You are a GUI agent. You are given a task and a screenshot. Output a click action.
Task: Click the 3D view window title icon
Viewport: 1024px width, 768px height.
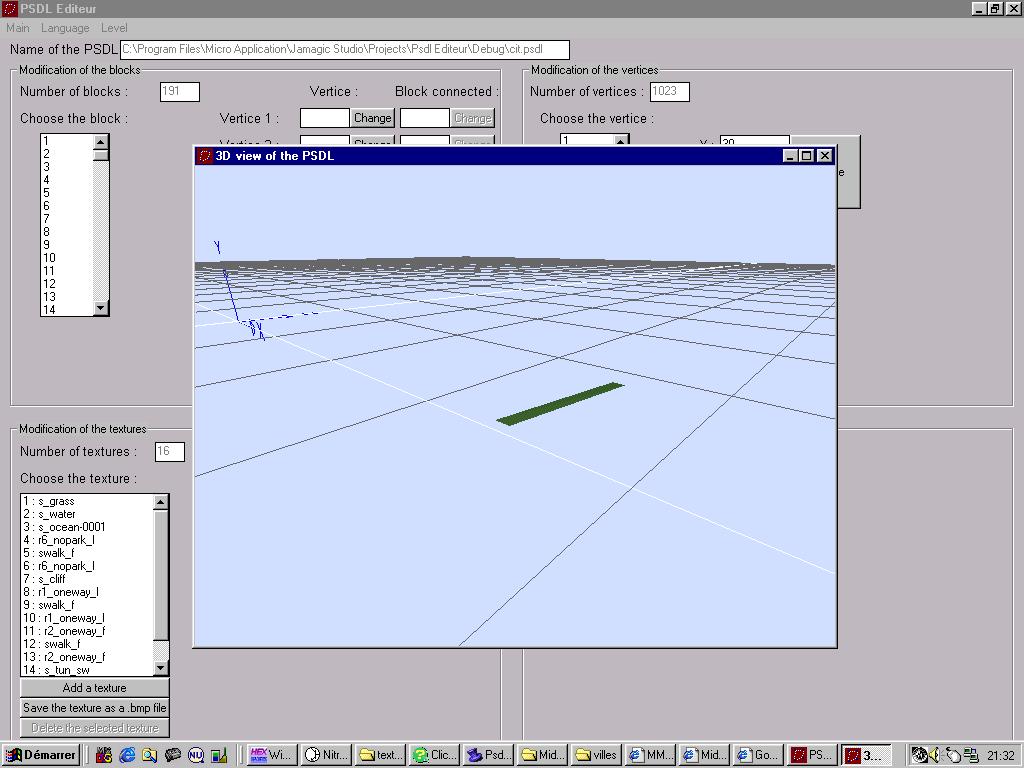[205, 156]
